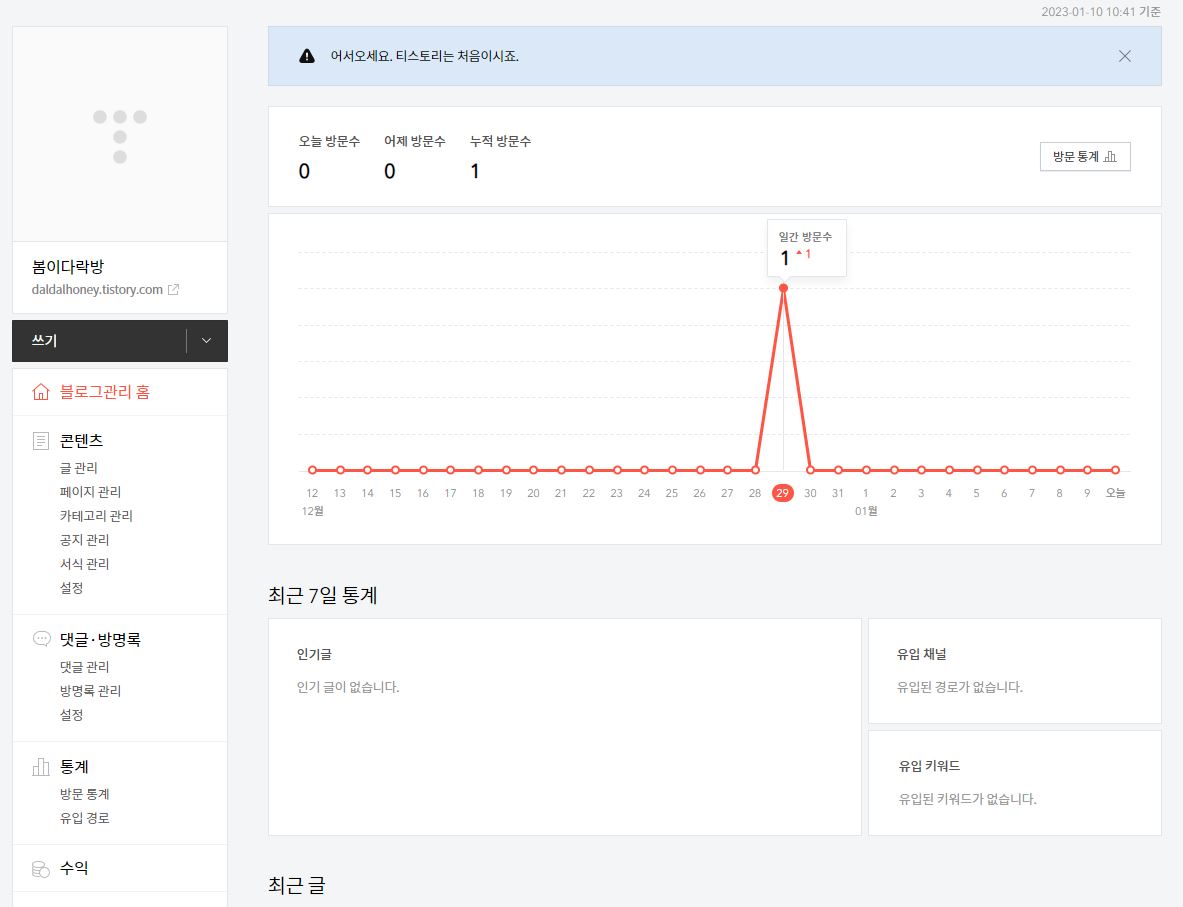Image resolution: width=1183 pixels, height=907 pixels.
Task: Click the 댓글·방명록 section heading
Action: pos(100,639)
